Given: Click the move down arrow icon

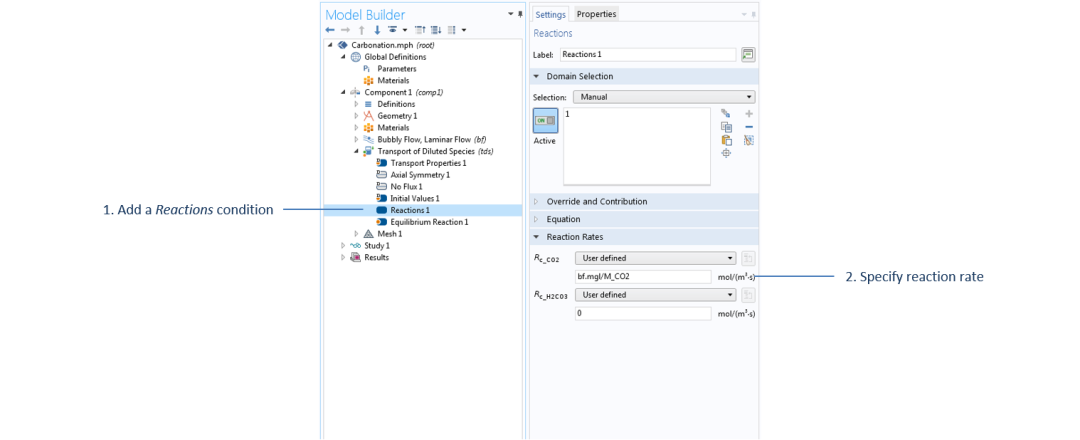Looking at the screenshot, I should coord(377,30).
